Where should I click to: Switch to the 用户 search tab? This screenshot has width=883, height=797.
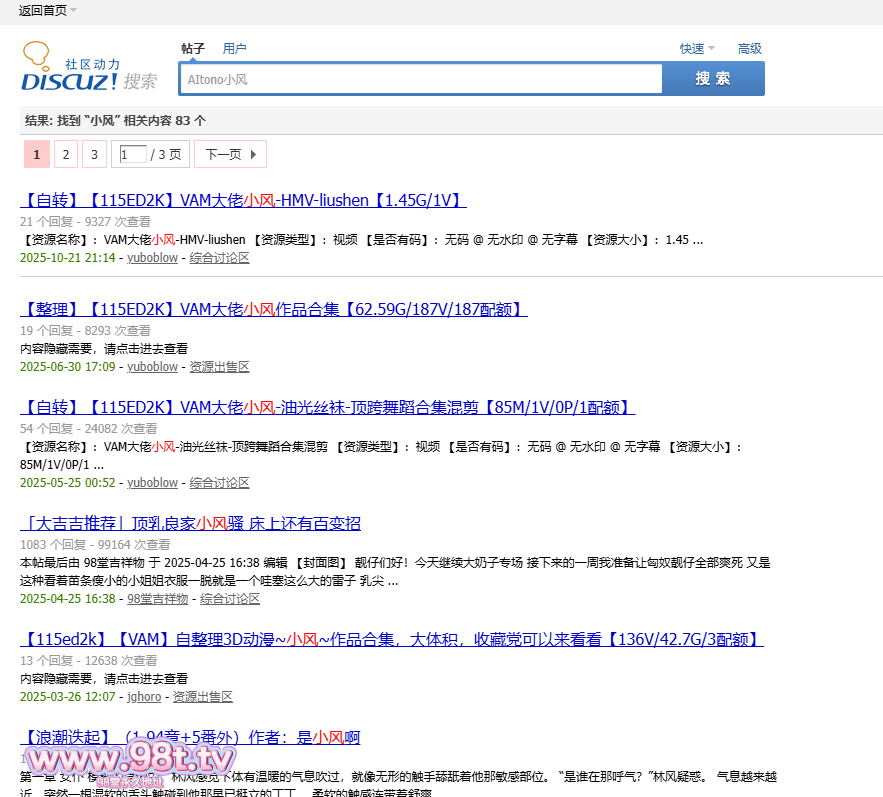click(x=234, y=48)
